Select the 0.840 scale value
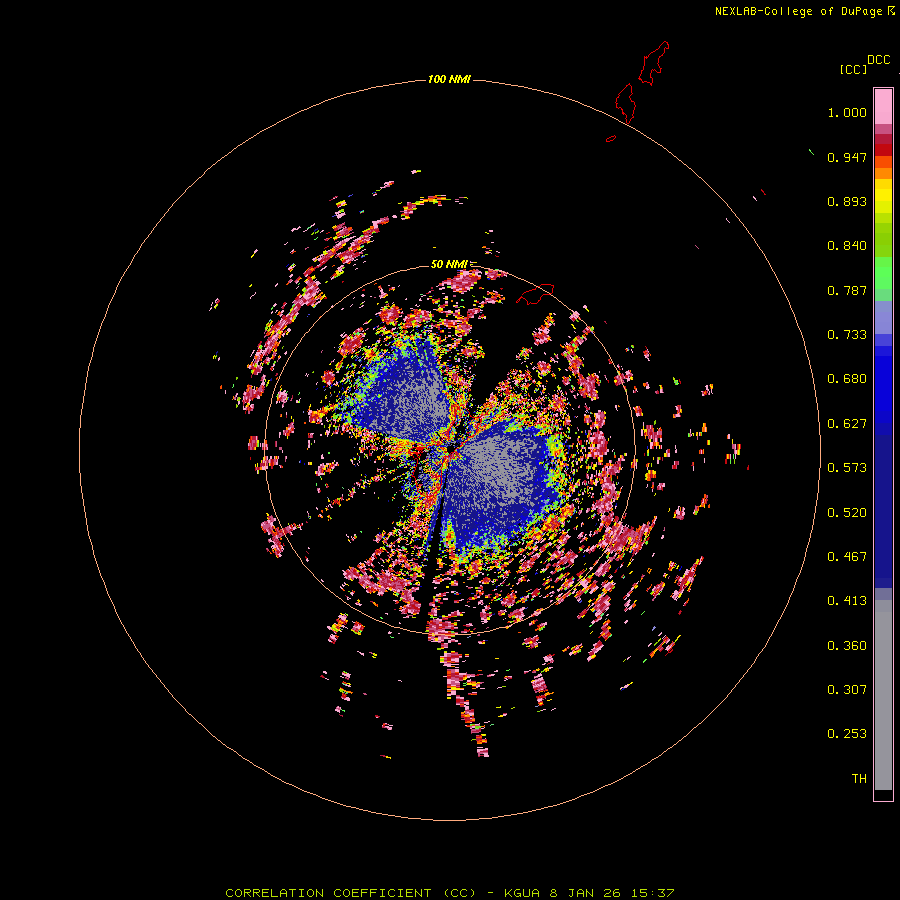The image size is (900, 900). 847,246
